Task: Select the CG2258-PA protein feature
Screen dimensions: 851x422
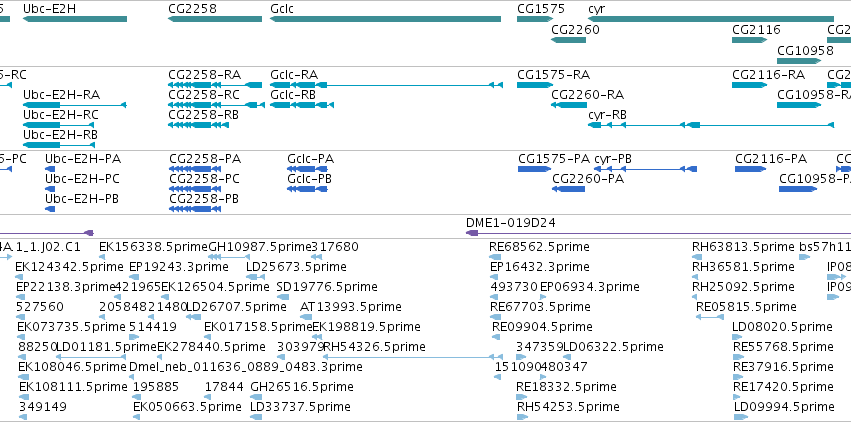Action: 195,169
